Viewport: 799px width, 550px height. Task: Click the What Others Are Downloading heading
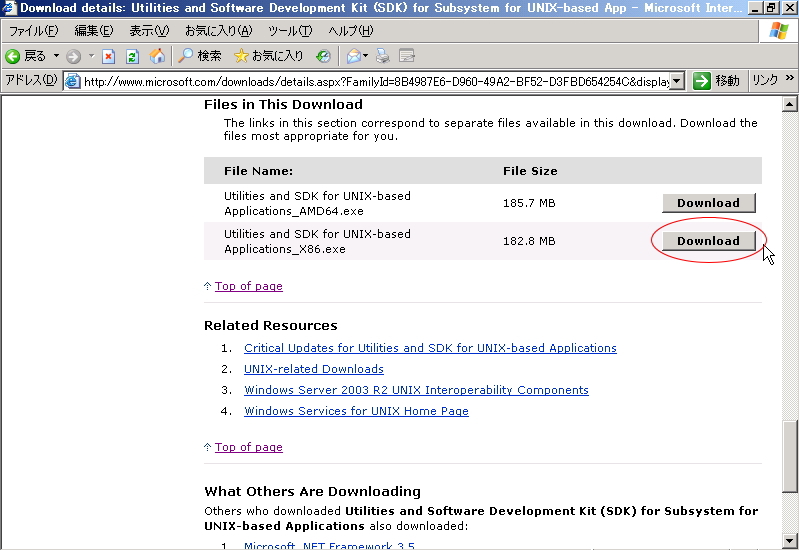(312, 491)
